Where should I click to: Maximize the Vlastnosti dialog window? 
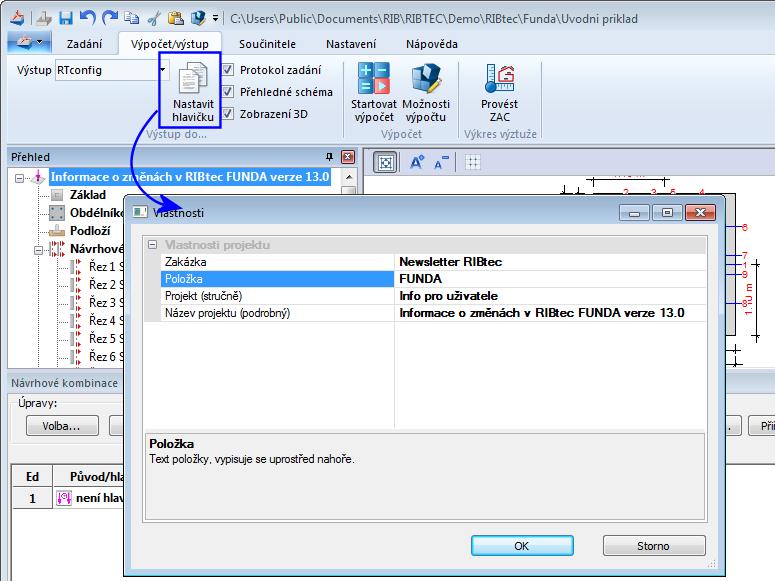(x=667, y=213)
